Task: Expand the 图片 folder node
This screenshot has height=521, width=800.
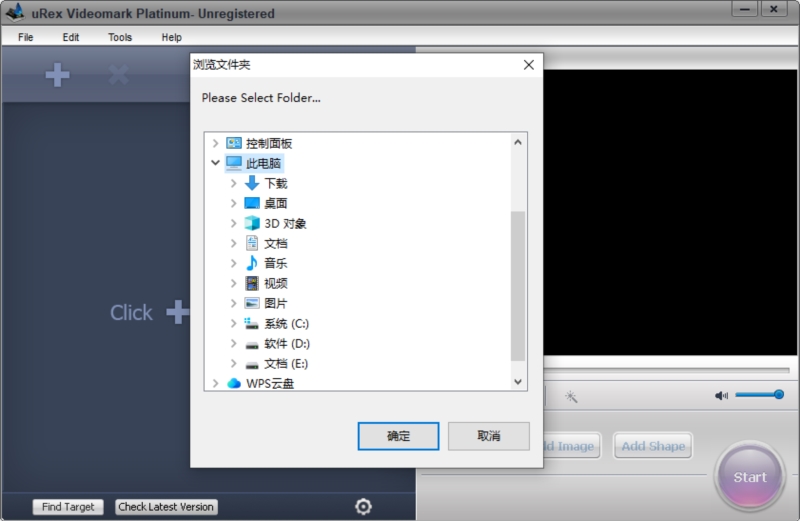Action: [x=234, y=303]
